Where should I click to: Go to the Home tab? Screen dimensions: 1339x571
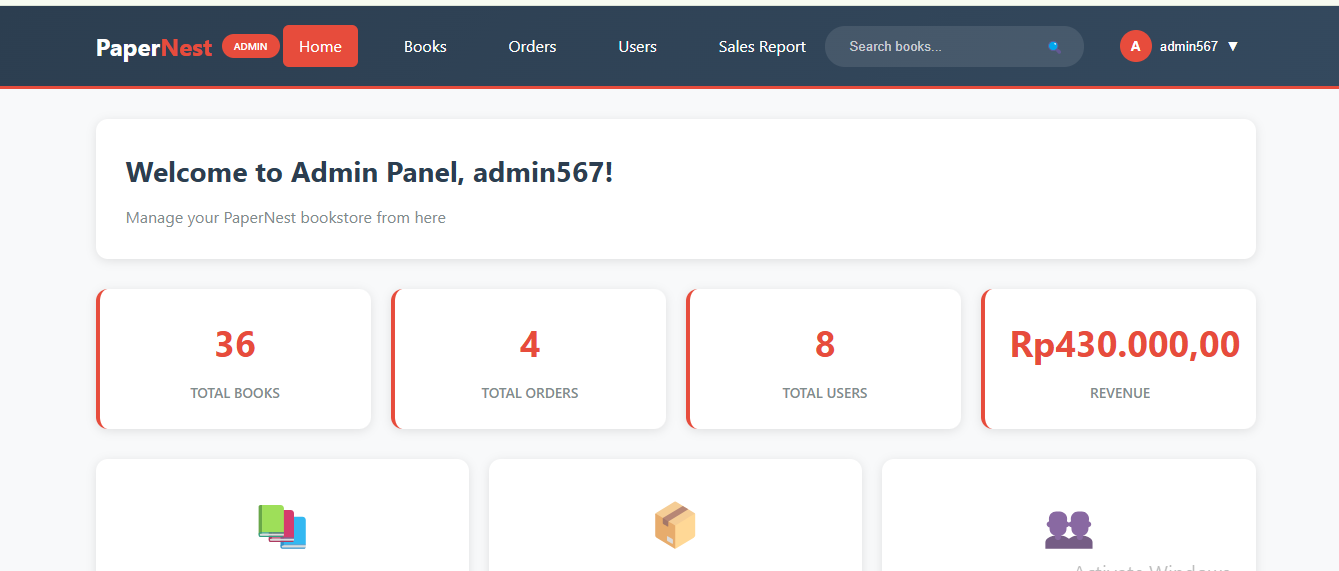(320, 46)
